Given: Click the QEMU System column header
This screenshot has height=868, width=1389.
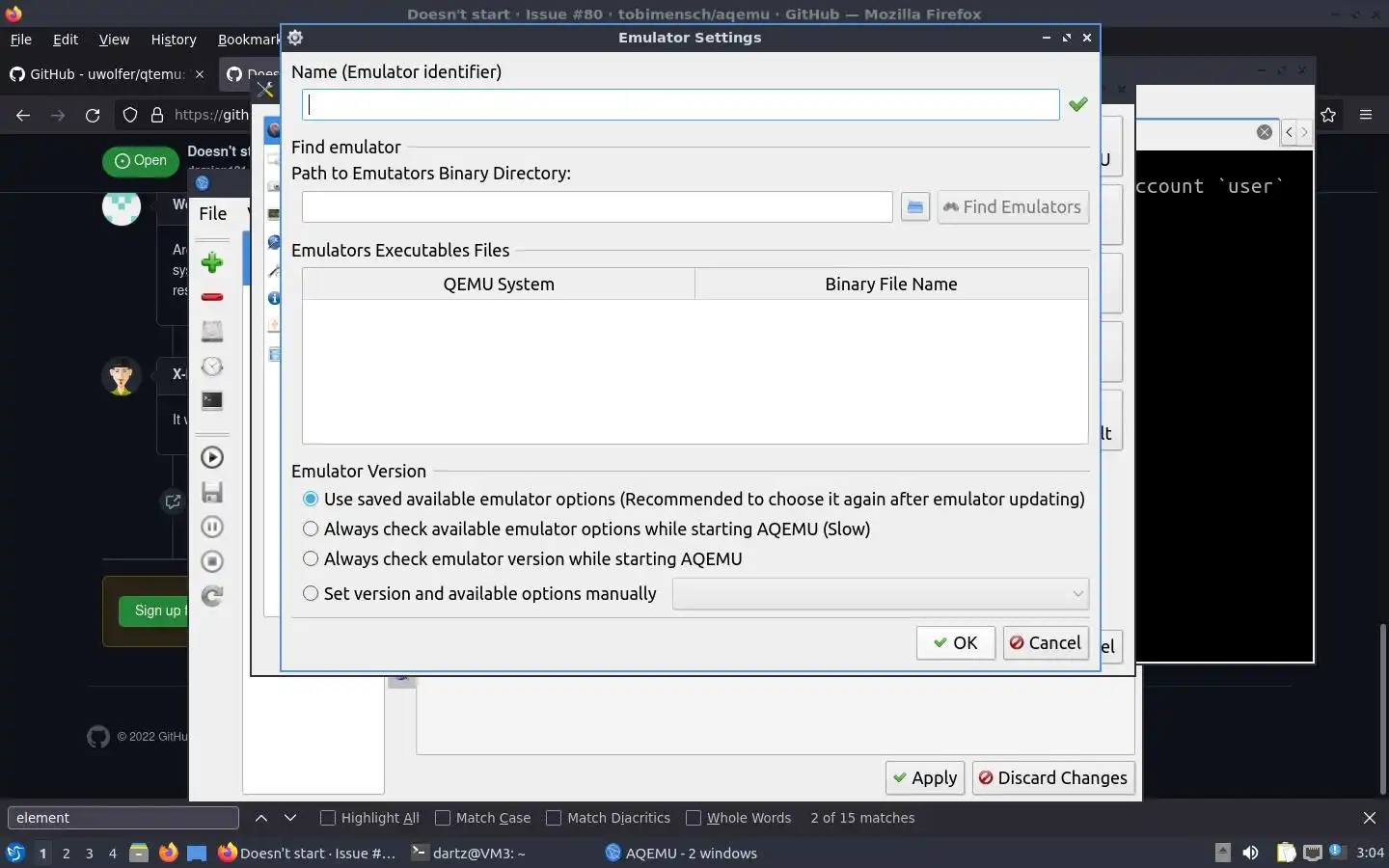Looking at the screenshot, I should click(x=499, y=284).
